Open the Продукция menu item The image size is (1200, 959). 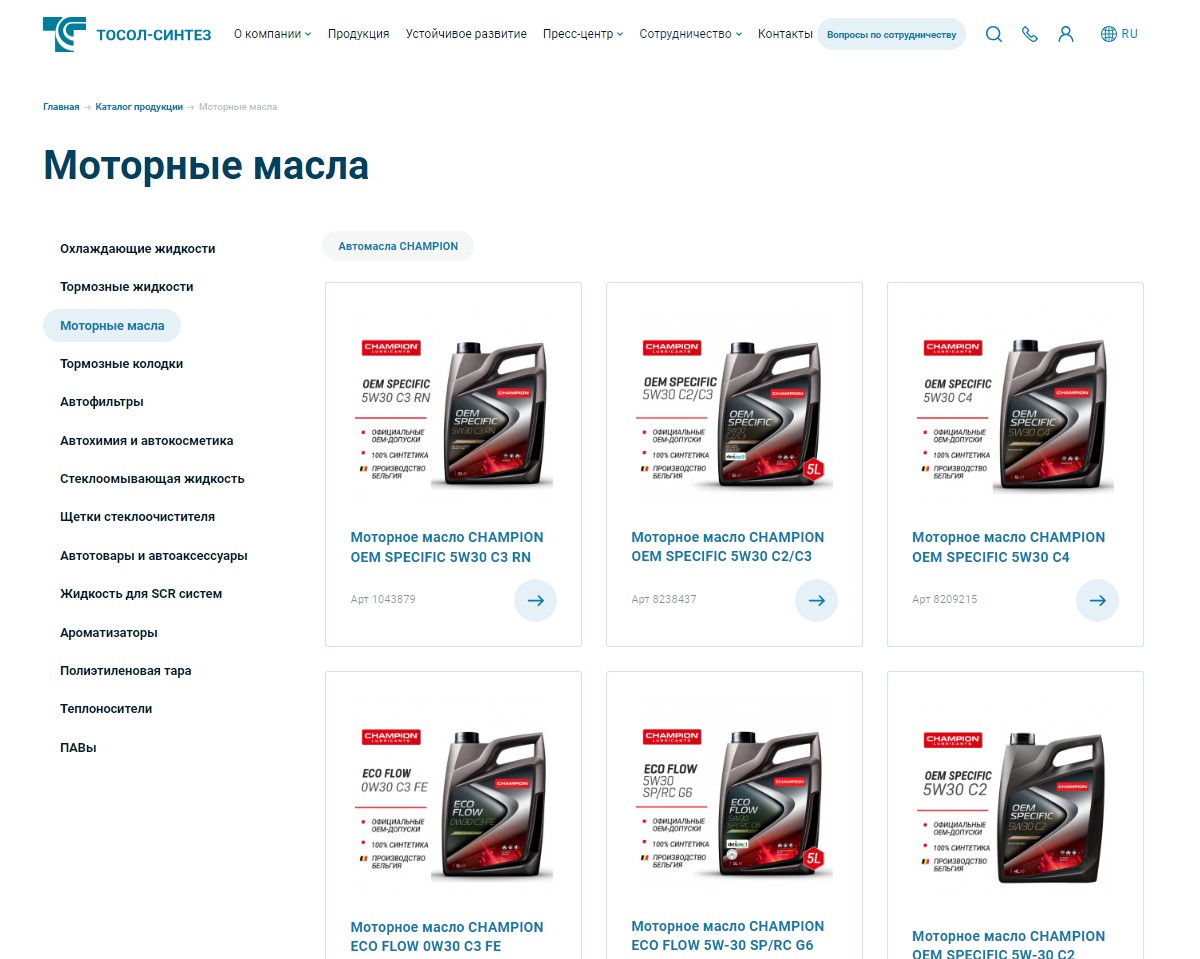coord(358,34)
